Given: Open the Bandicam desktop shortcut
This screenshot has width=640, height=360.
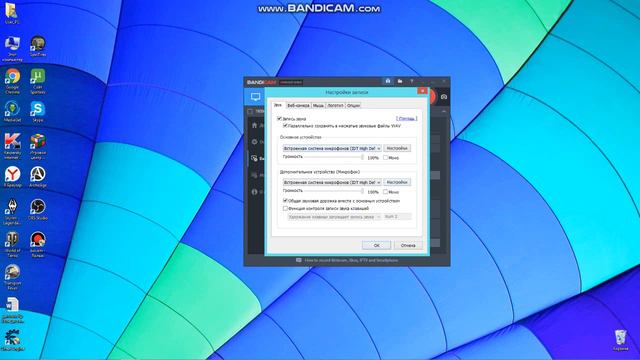Looking at the screenshot, I should coord(38,244).
